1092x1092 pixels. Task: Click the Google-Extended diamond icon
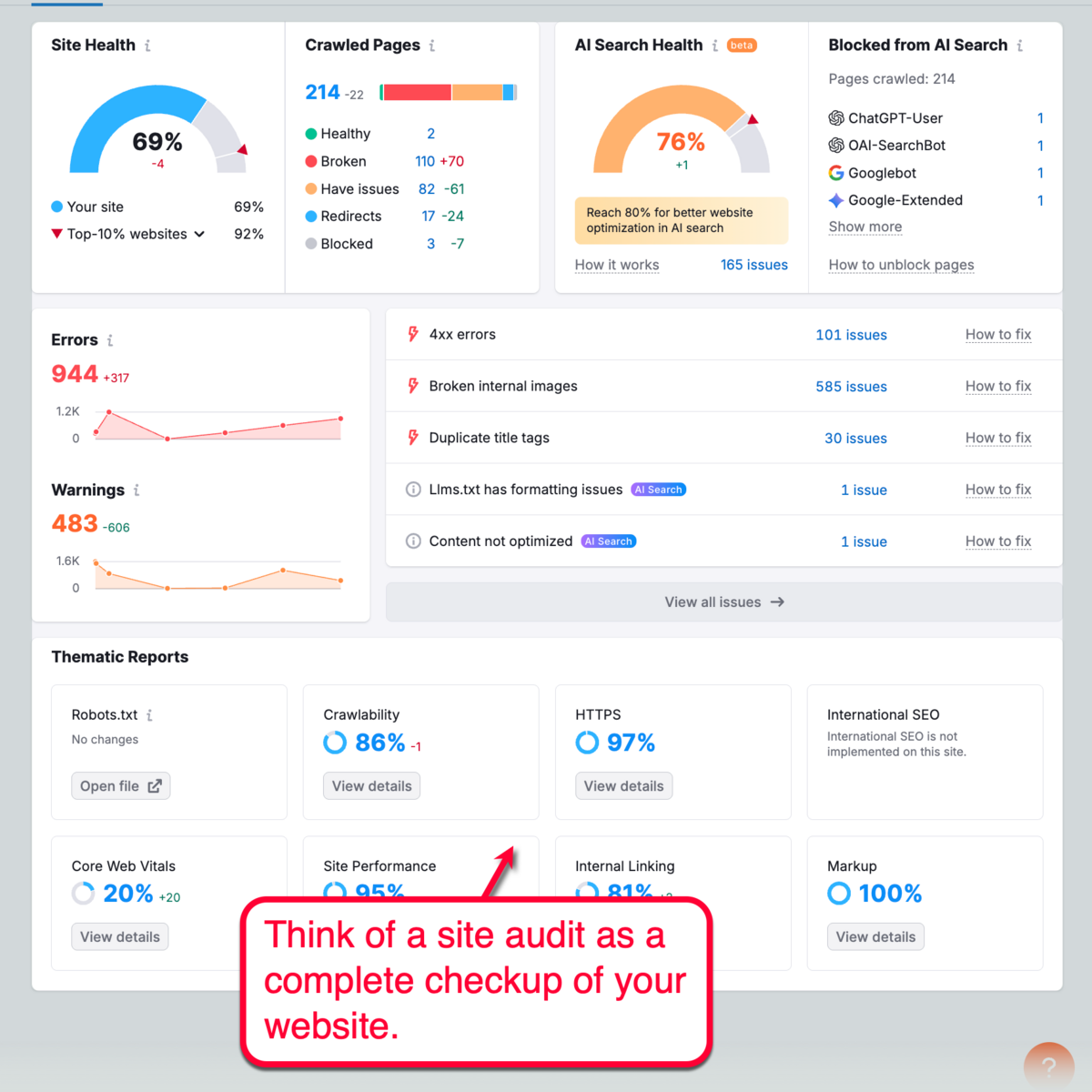[x=835, y=200]
